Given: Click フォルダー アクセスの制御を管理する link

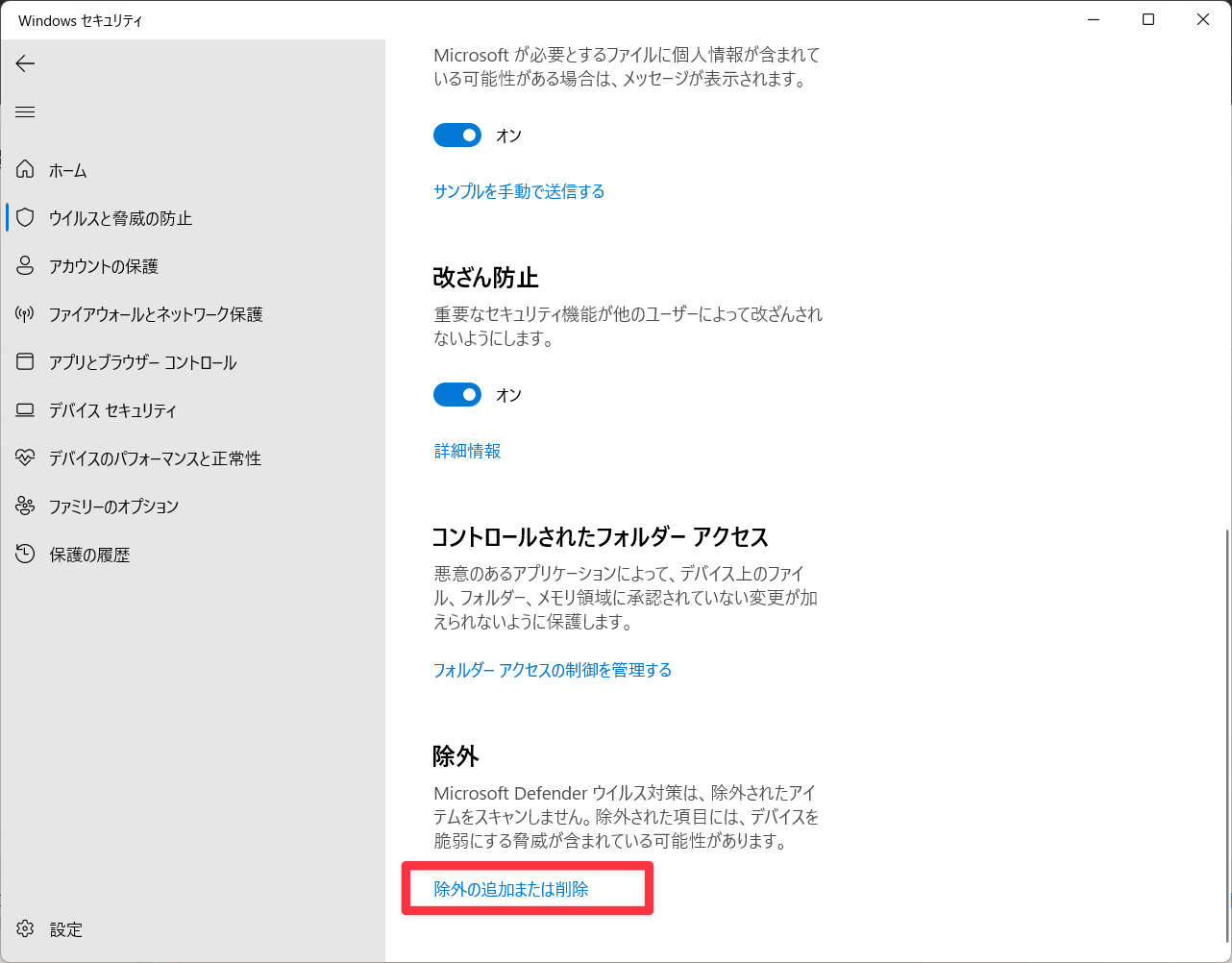Looking at the screenshot, I should (x=553, y=670).
